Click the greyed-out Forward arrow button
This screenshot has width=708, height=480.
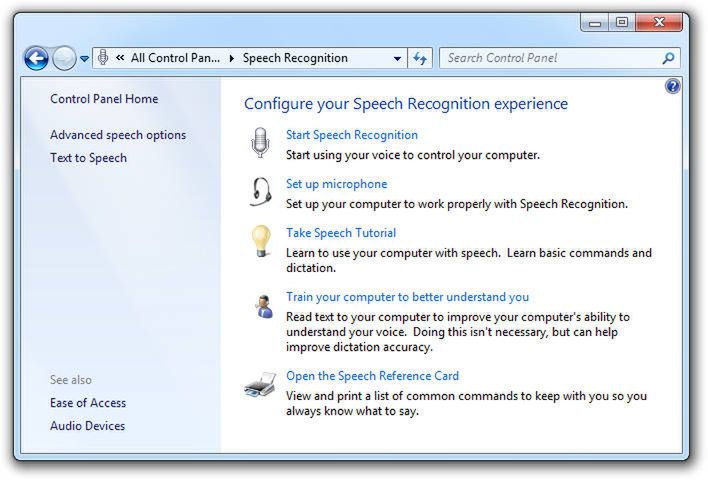(x=64, y=58)
